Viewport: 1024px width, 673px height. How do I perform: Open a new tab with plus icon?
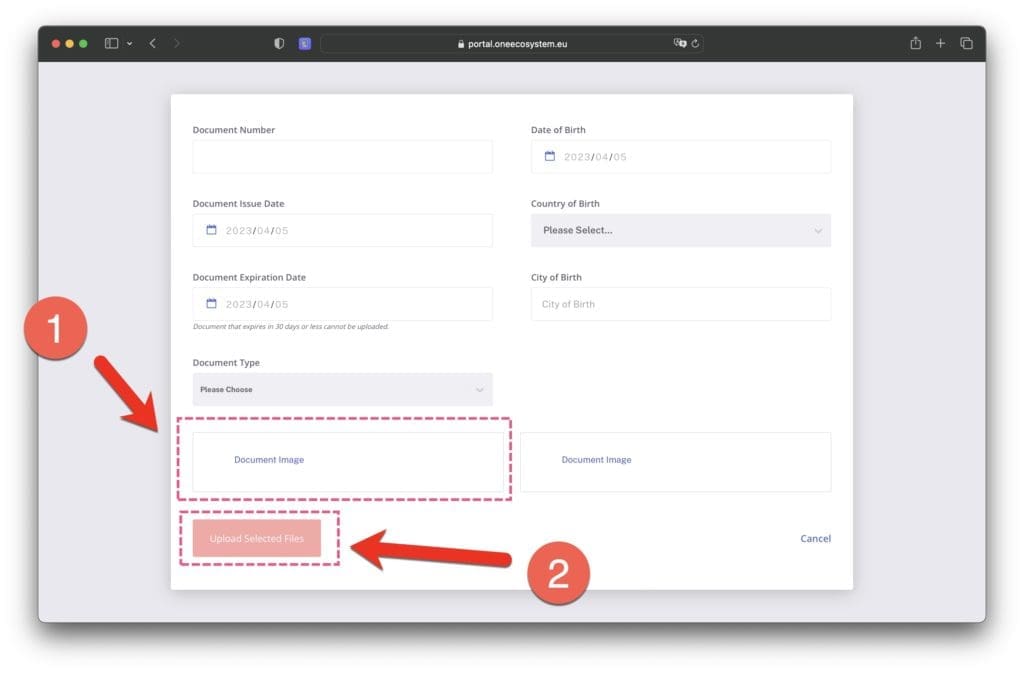(940, 44)
